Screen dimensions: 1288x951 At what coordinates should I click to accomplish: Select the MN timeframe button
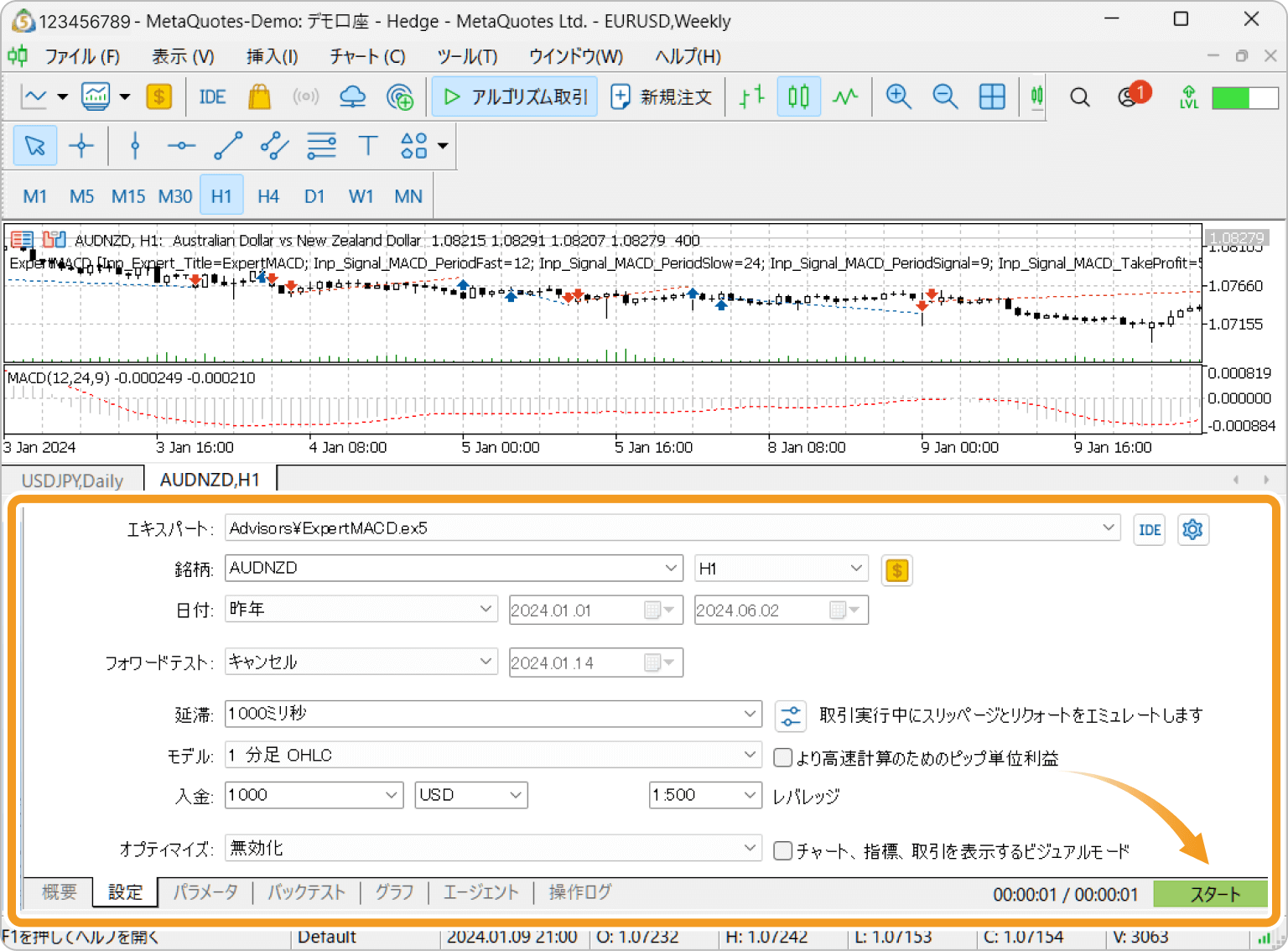pos(408,196)
